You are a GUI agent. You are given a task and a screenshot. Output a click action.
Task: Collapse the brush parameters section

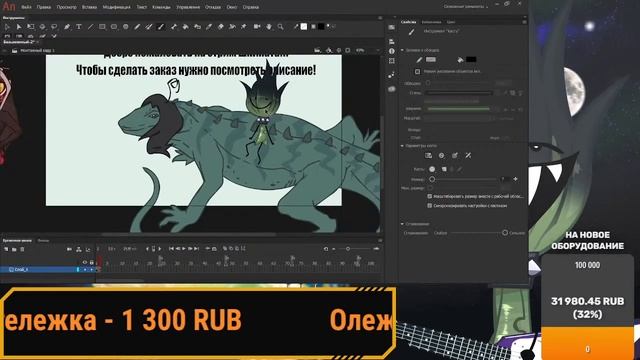[x=402, y=146]
